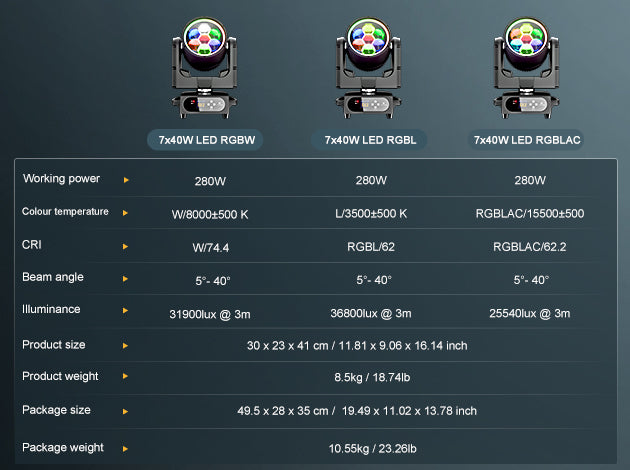Screen dimensions: 630x470
Task: Click the orange arrow beside Product size
Action: pyautogui.click(x=126, y=345)
